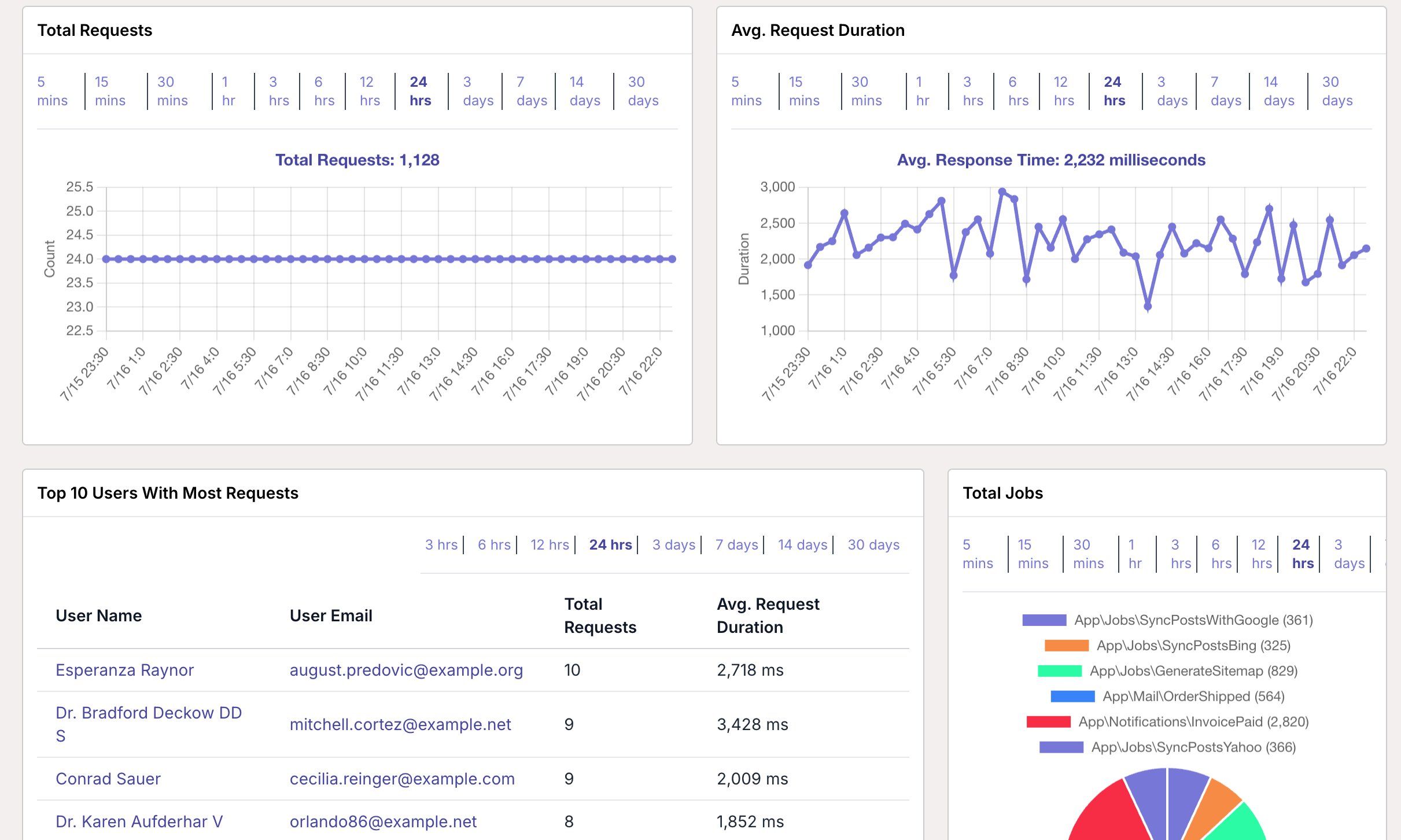Select 12 hrs range in Total Jobs
Image resolution: width=1401 pixels, height=840 pixels.
[x=1262, y=554]
